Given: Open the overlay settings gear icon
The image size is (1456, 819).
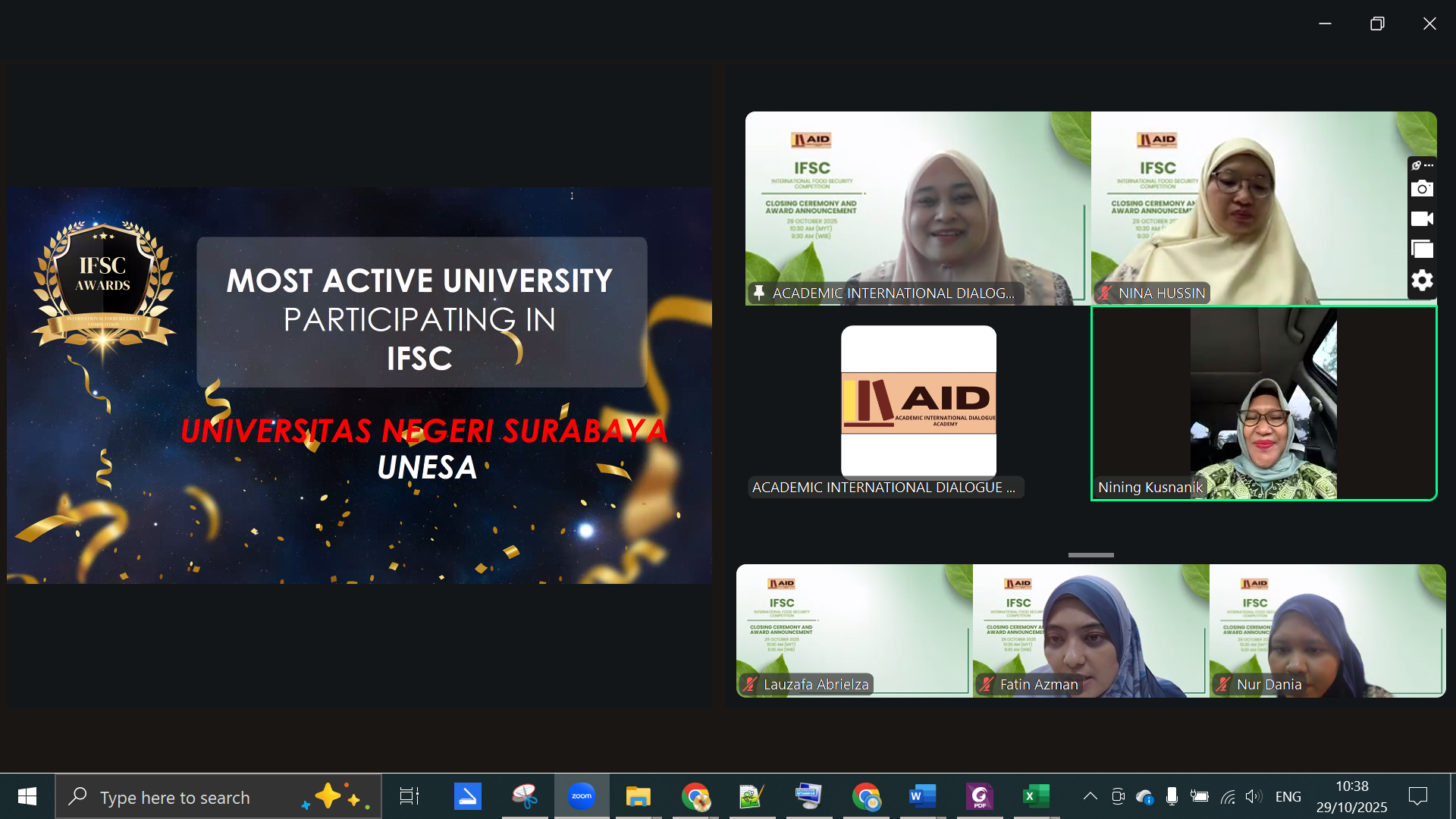Looking at the screenshot, I should [1422, 281].
